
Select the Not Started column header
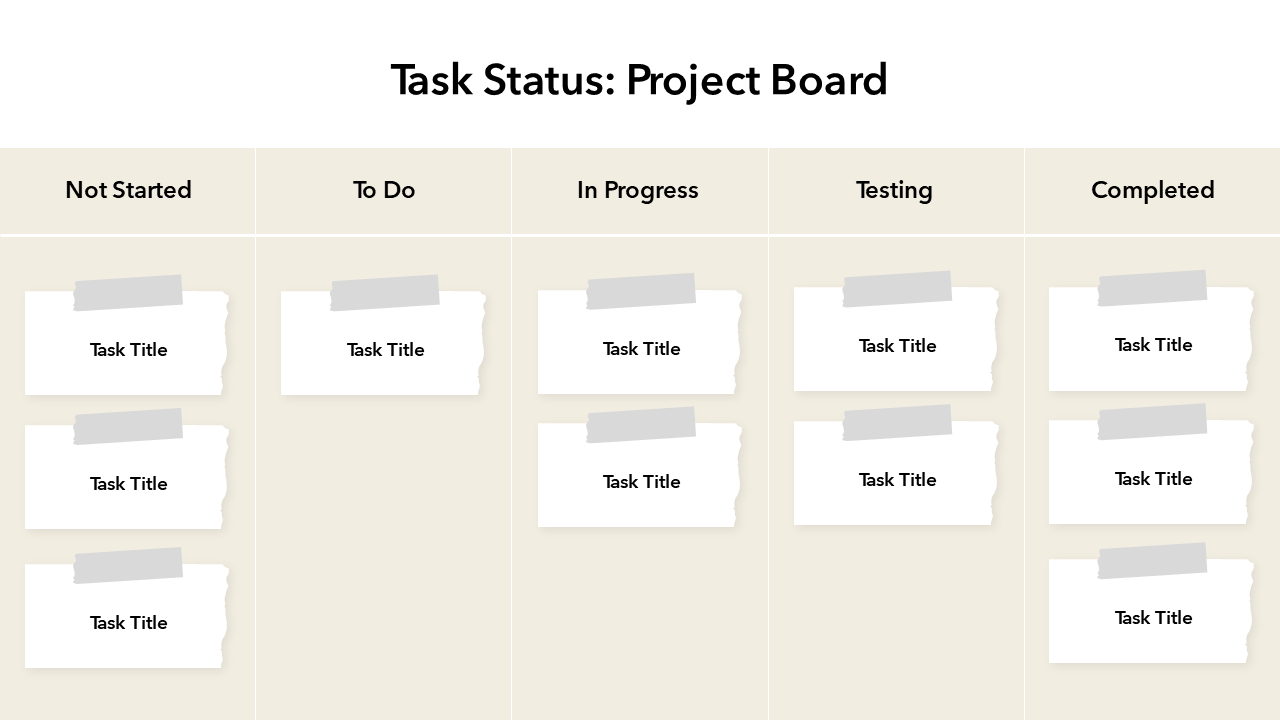pos(128,190)
